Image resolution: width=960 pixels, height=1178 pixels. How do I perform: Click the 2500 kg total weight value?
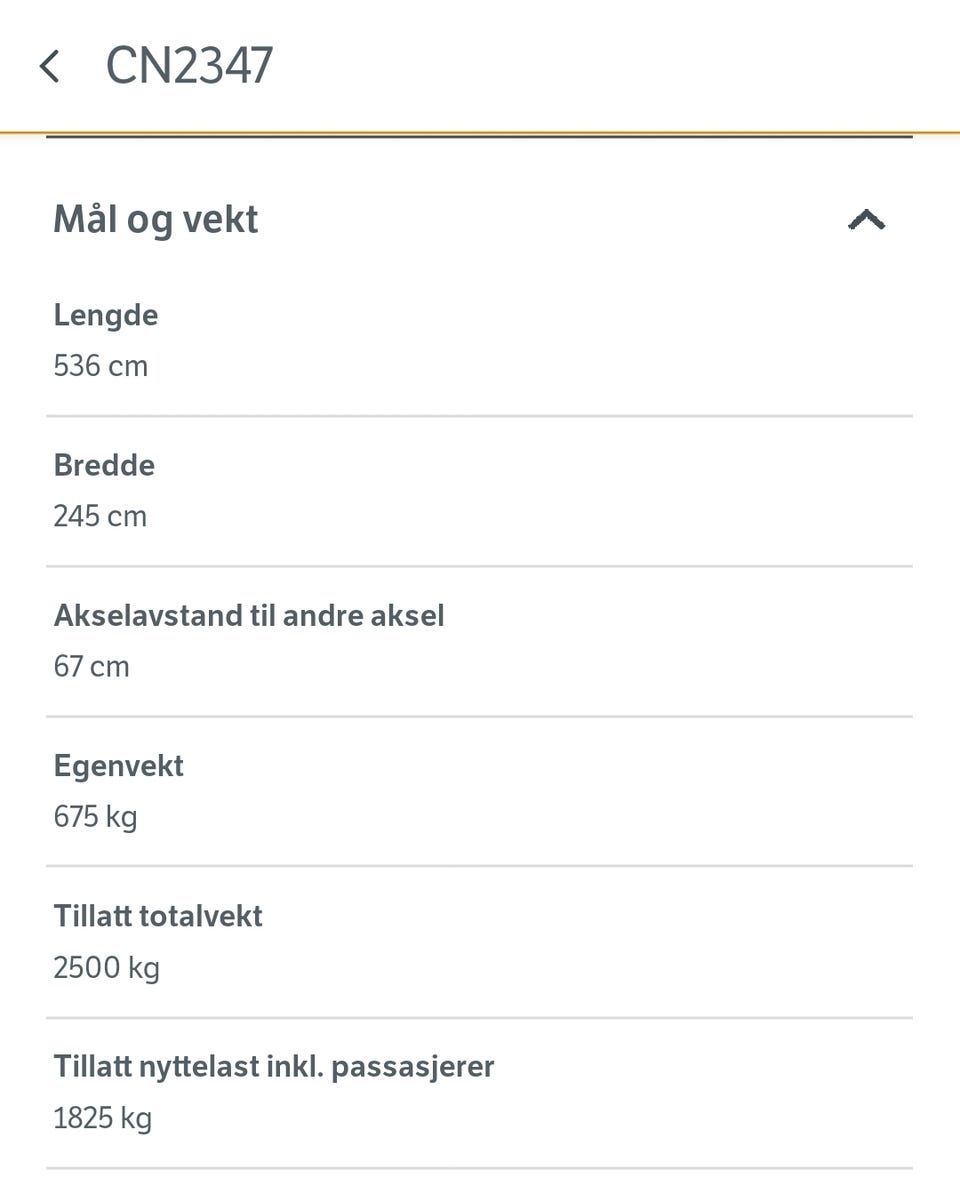[106, 968]
